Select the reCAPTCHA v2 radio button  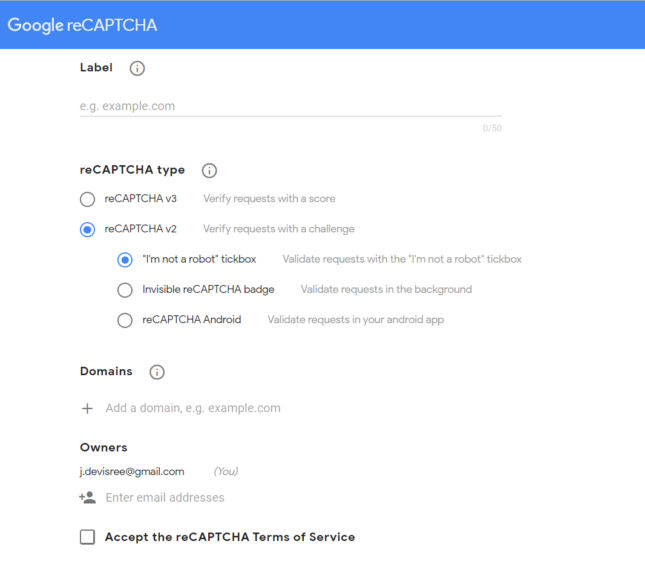(87, 229)
